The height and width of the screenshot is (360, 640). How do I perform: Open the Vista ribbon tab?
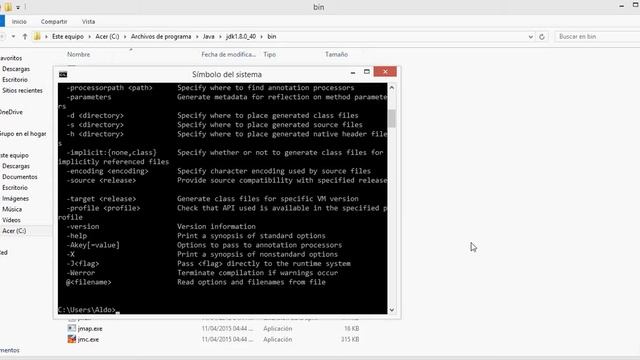[x=88, y=22]
